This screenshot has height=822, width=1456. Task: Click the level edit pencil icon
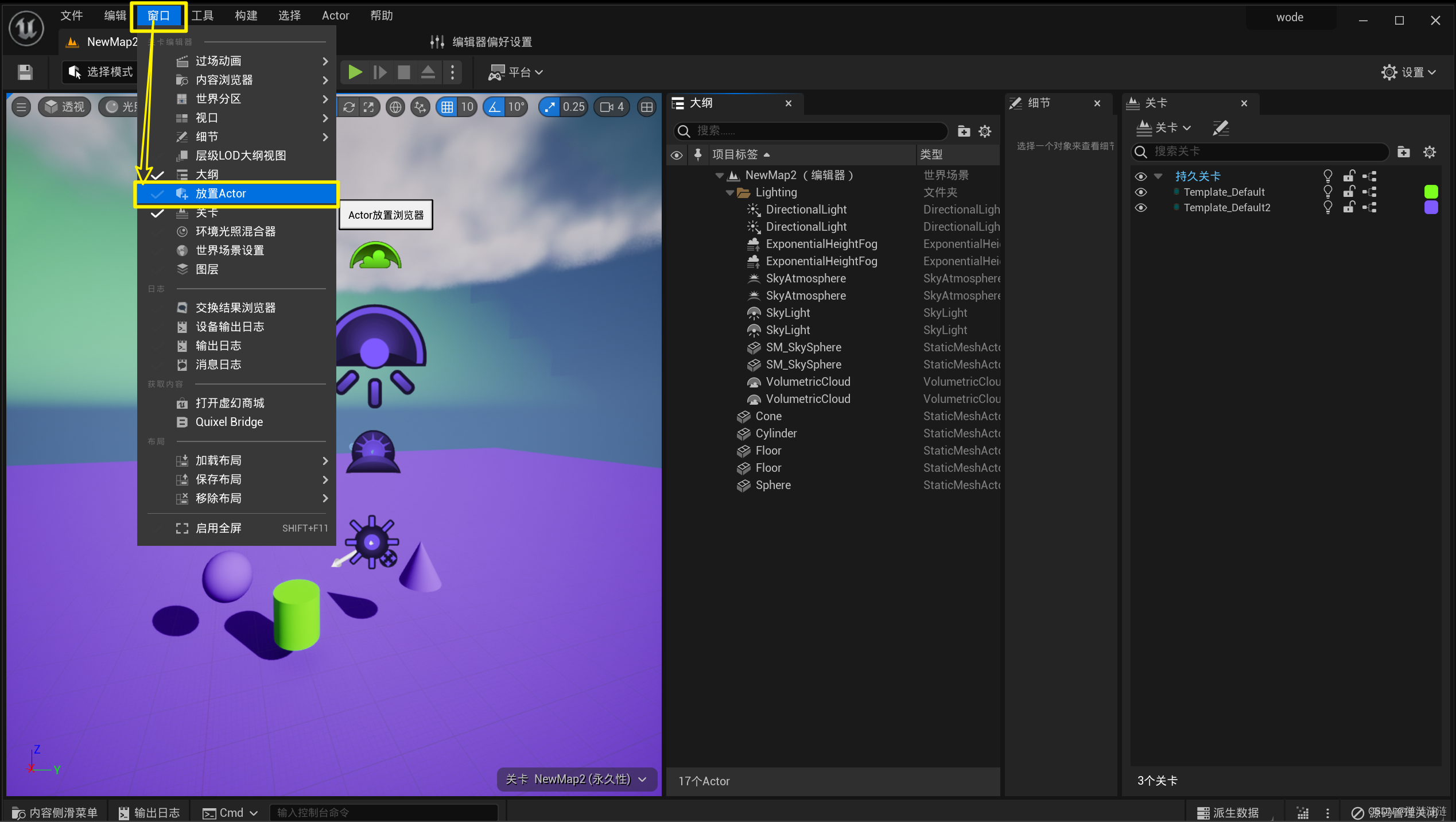click(1220, 127)
